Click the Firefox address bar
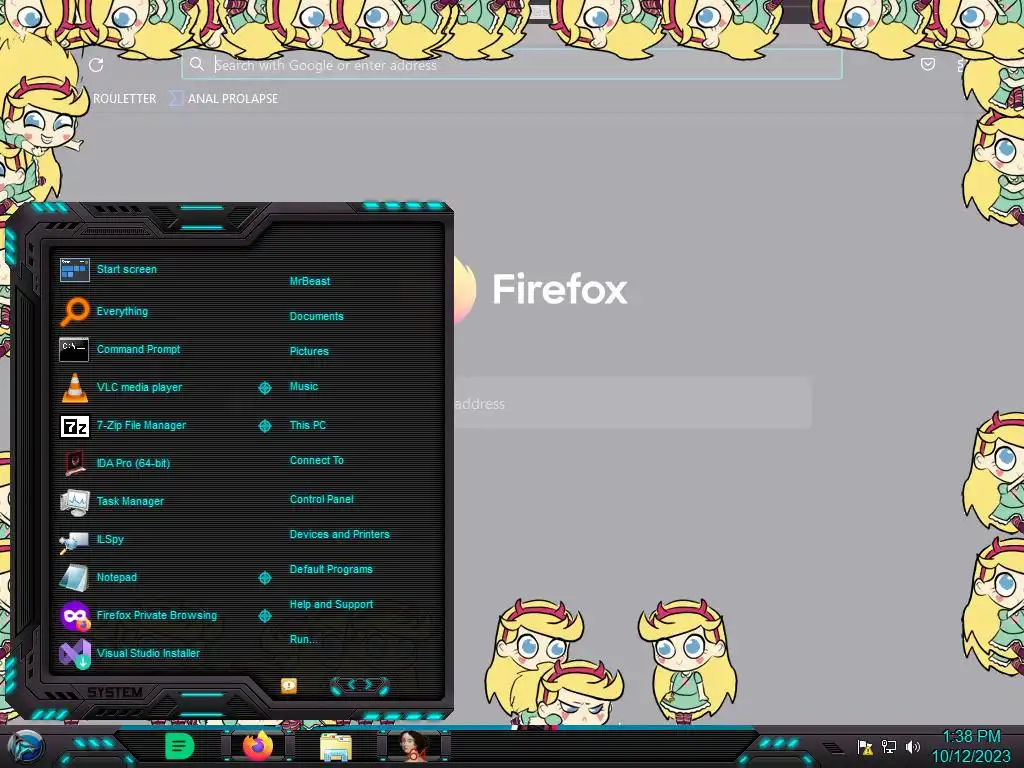This screenshot has height=768, width=1024. [x=511, y=65]
